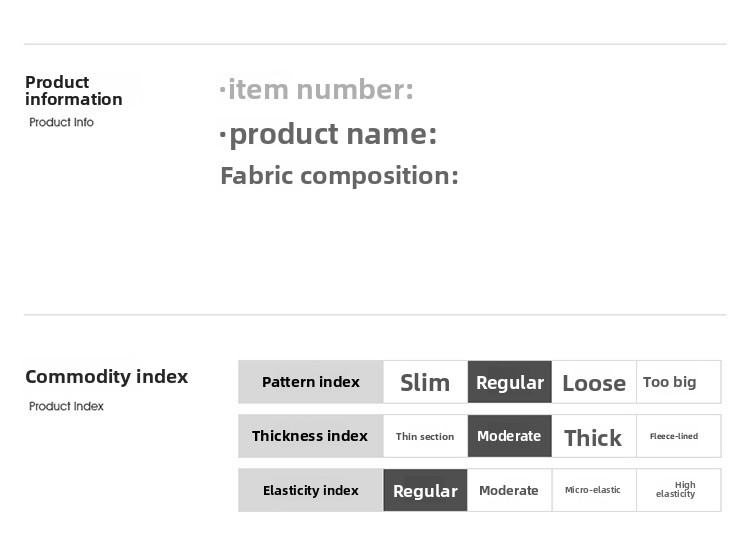The image size is (750, 549).
Task: Select the Micro-elastic option
Action: pyautogui.click(x=594, y=490)
